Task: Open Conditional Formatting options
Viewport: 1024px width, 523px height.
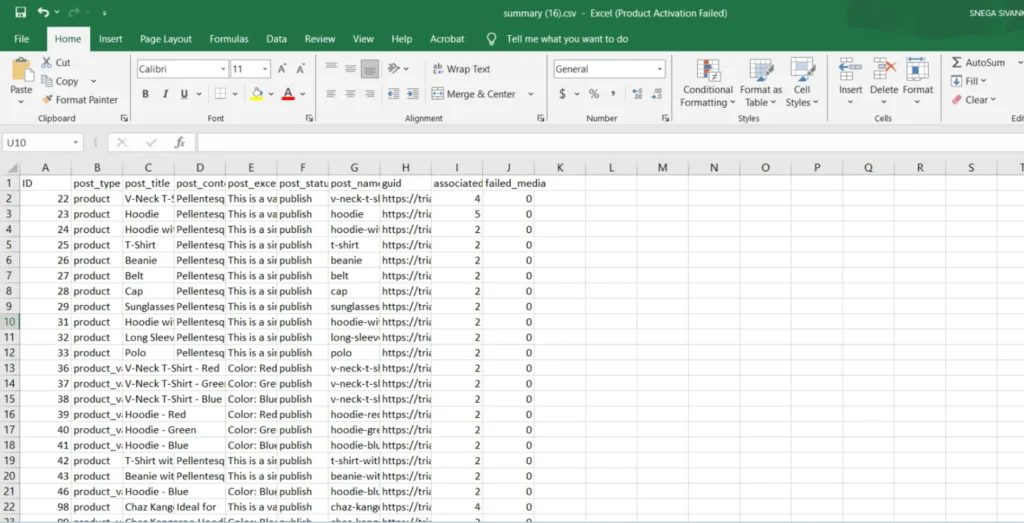Action: pyautogui.click(x=707, y=82)
